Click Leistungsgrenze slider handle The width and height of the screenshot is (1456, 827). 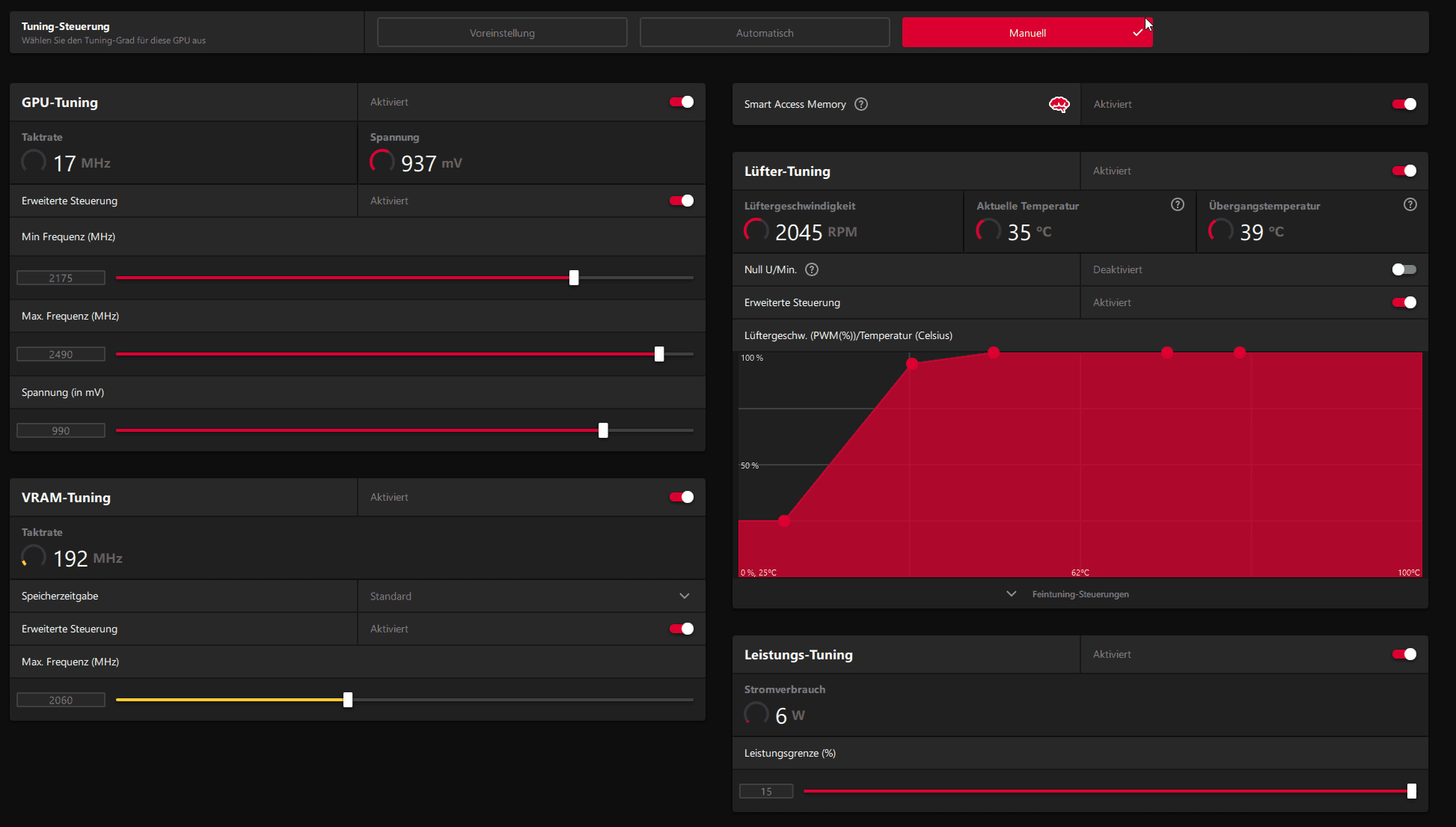pyautogui.click(x=1412, y=791)
